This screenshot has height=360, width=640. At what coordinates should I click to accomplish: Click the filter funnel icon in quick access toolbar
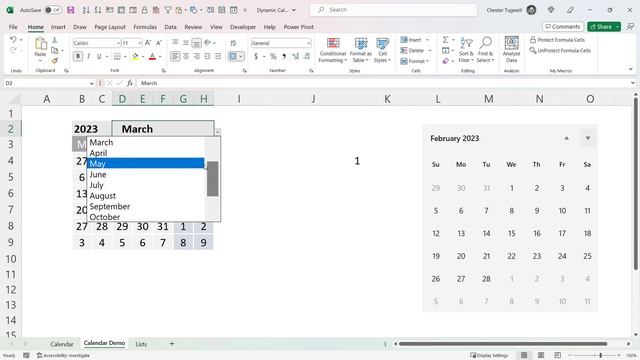168,10
